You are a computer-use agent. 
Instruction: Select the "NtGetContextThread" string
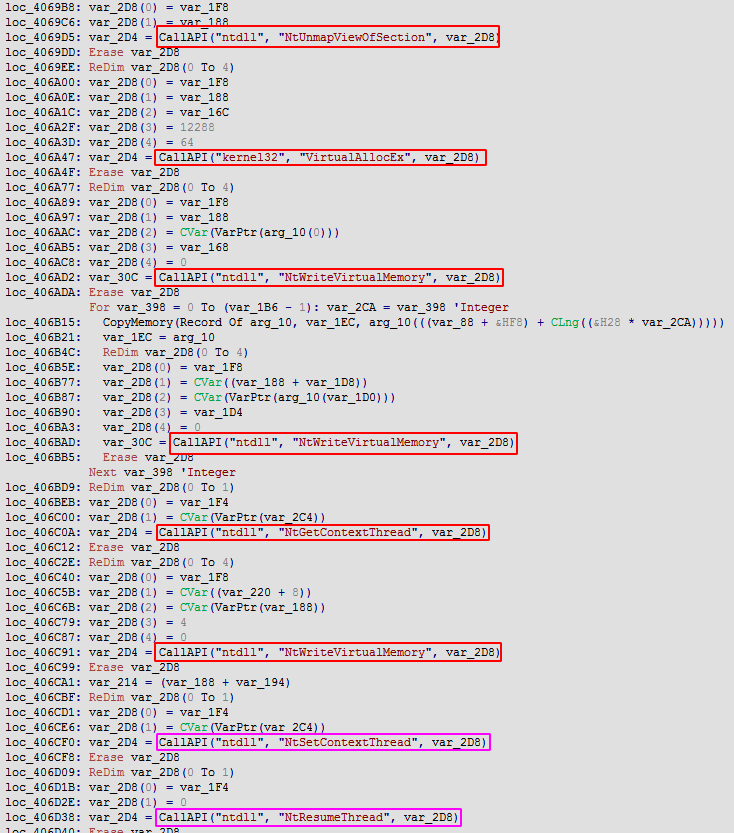tap(348, 532)
